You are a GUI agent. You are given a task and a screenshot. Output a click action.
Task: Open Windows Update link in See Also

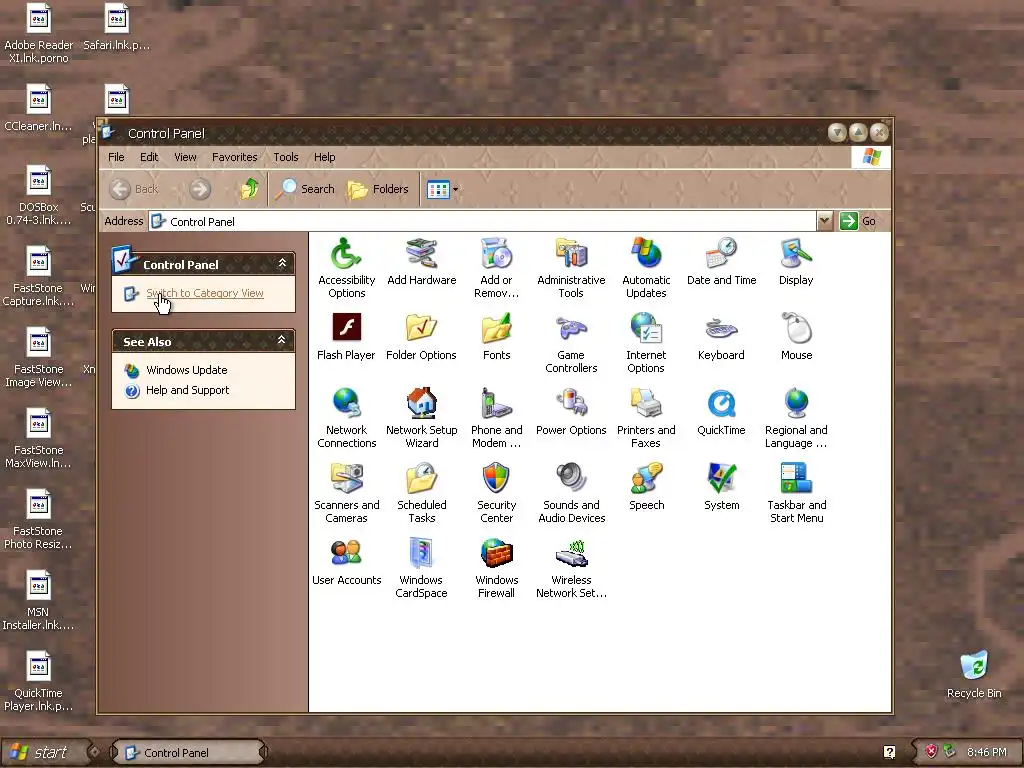(186, 370)
